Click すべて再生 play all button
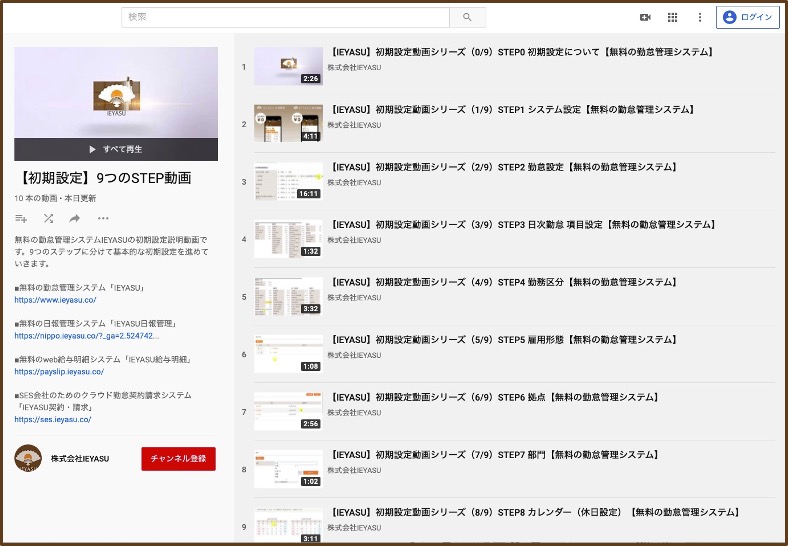The height and width of the screenshot is (546, 788). [116, 149]
